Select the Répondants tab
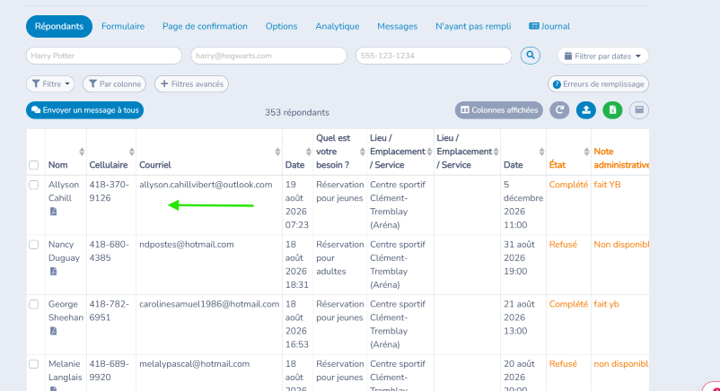Screen dimensions: 720x391 (59, 27)
